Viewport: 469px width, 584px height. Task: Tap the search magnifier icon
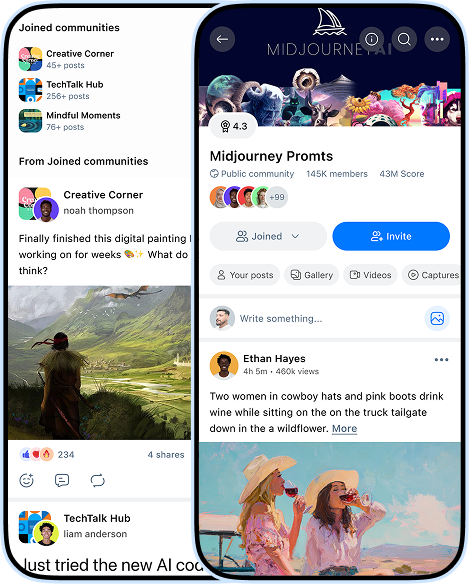404,39
